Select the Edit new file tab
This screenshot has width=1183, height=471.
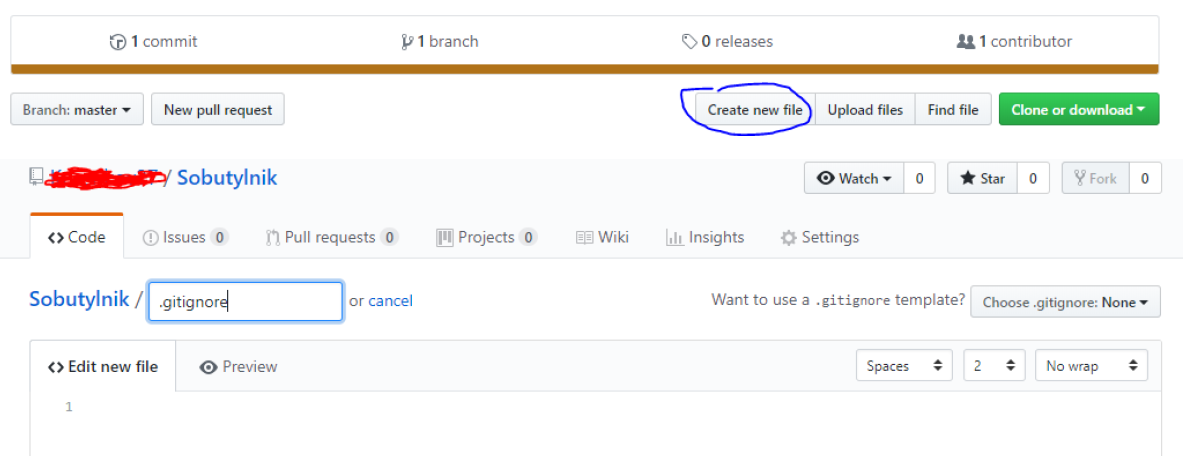103,367
